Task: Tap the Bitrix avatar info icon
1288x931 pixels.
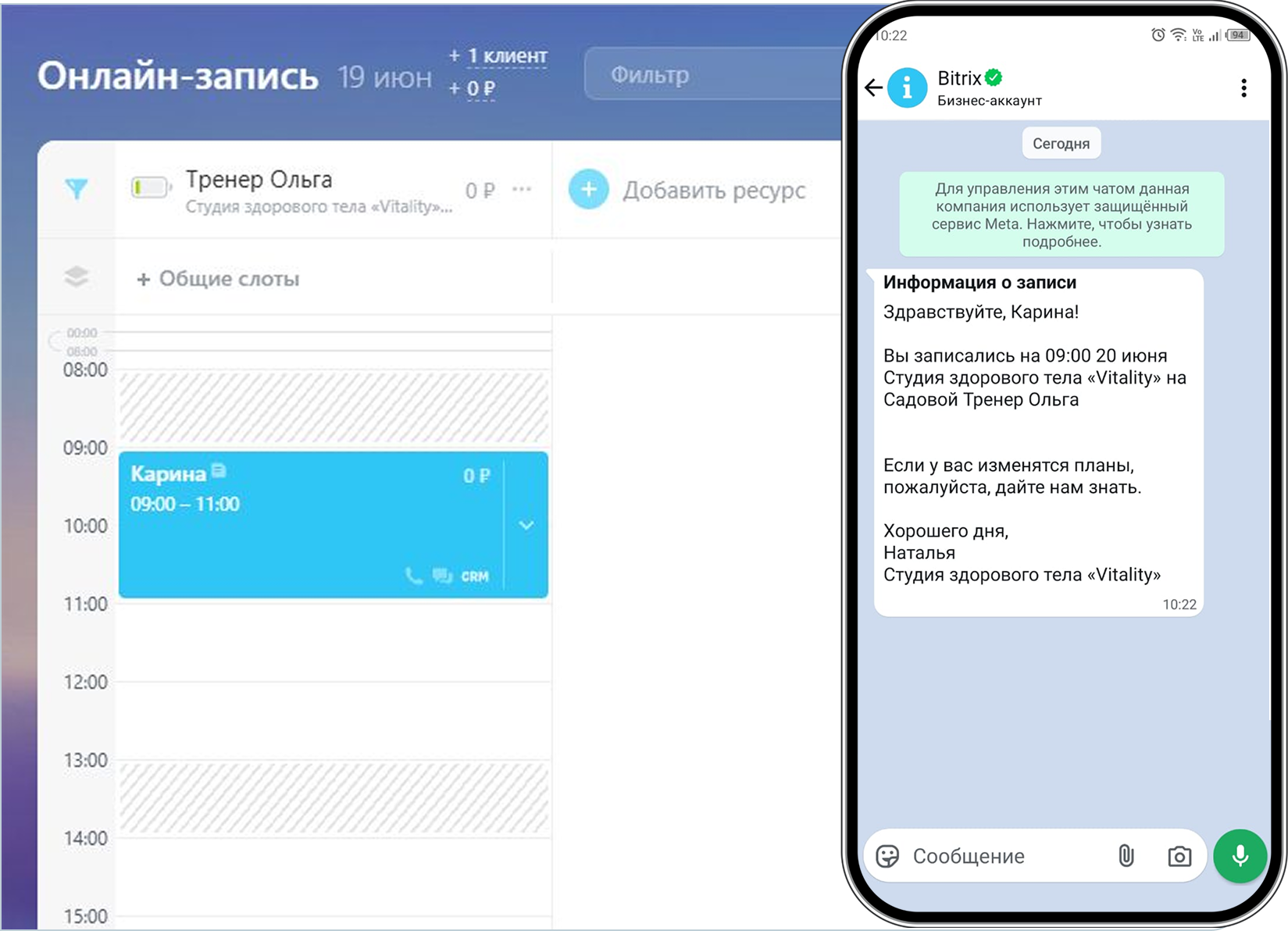Action: [908, 87]
